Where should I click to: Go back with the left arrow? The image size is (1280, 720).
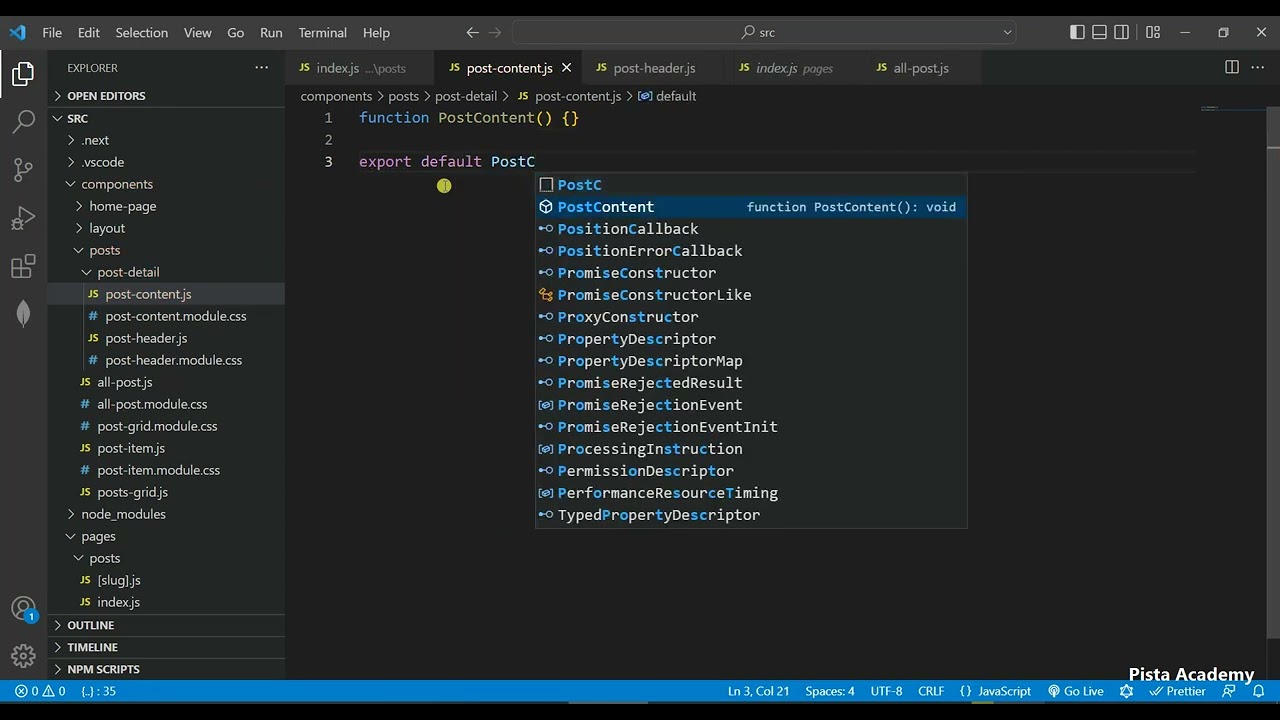pos(473,32)
